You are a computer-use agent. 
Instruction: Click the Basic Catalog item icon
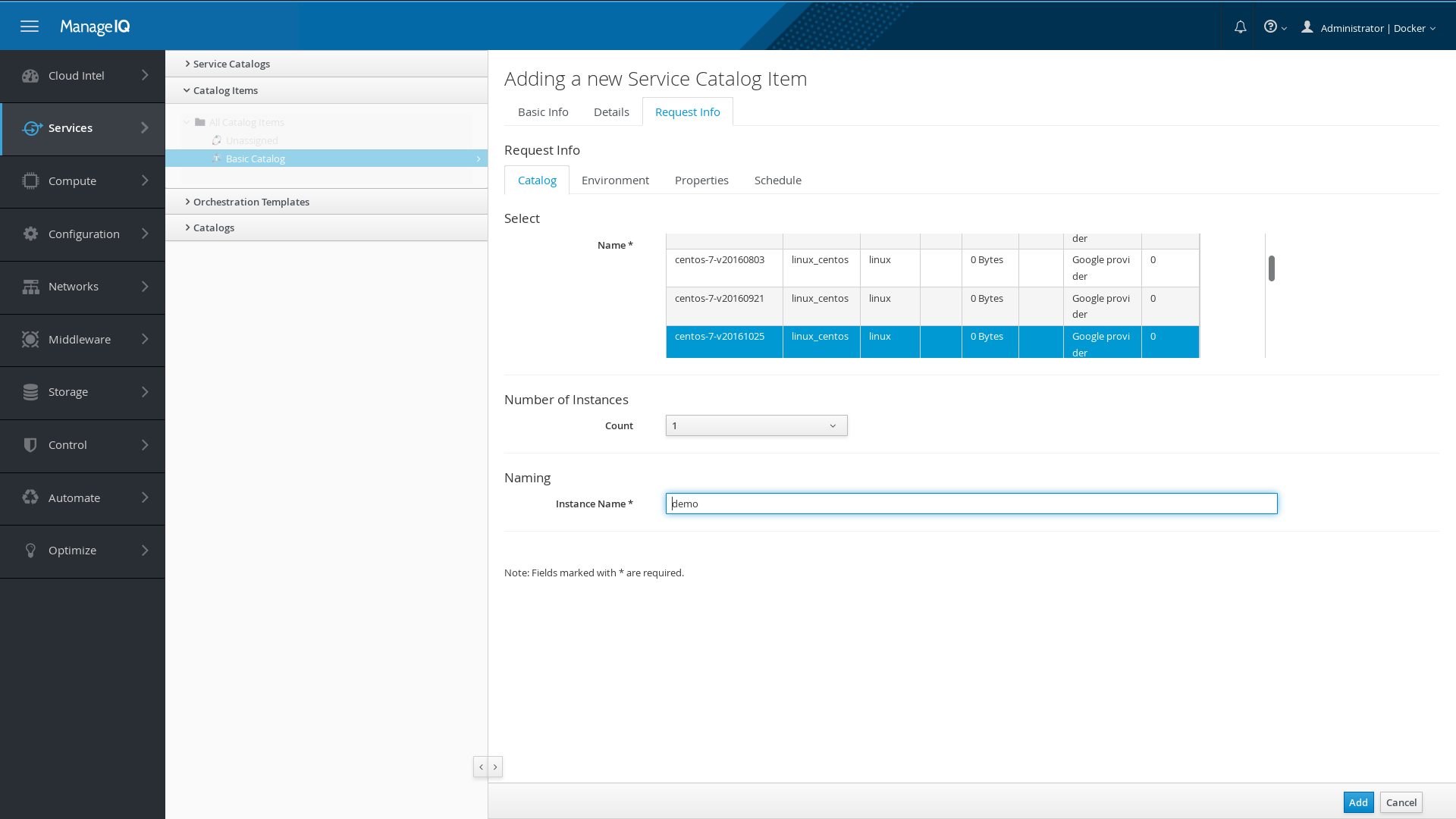[217, 158]
